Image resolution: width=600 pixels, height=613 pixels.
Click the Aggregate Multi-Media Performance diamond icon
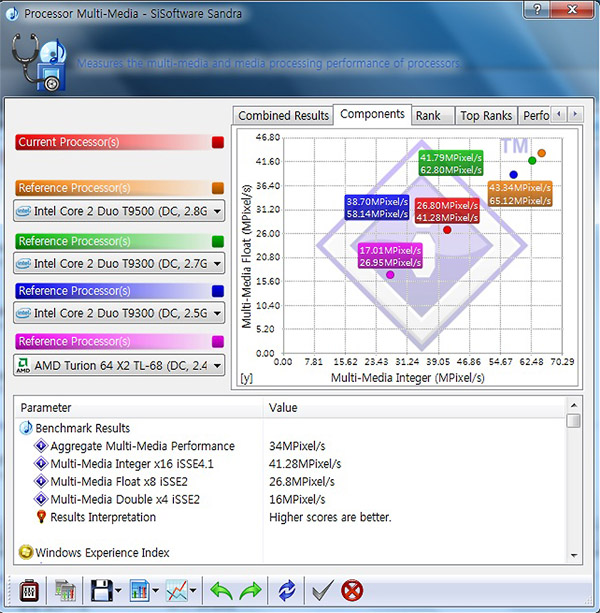41,446
